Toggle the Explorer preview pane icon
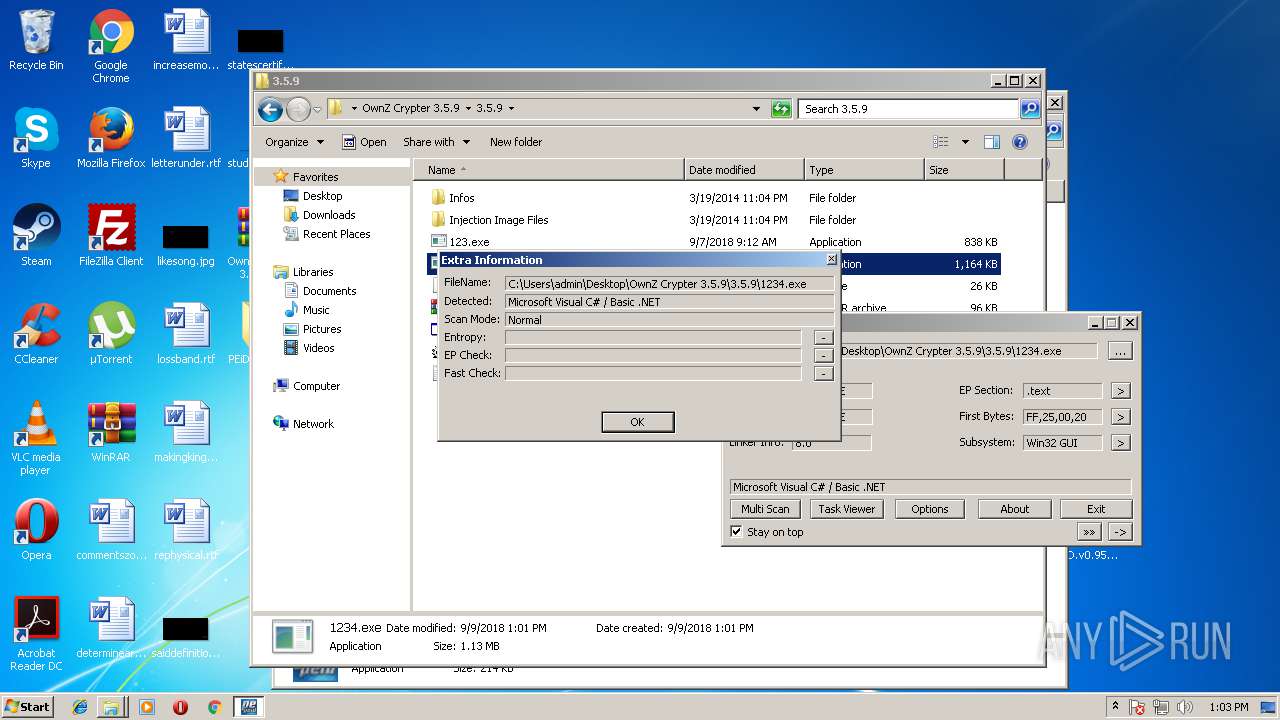This screenshot has height=720, width=1280. point(991,142)
